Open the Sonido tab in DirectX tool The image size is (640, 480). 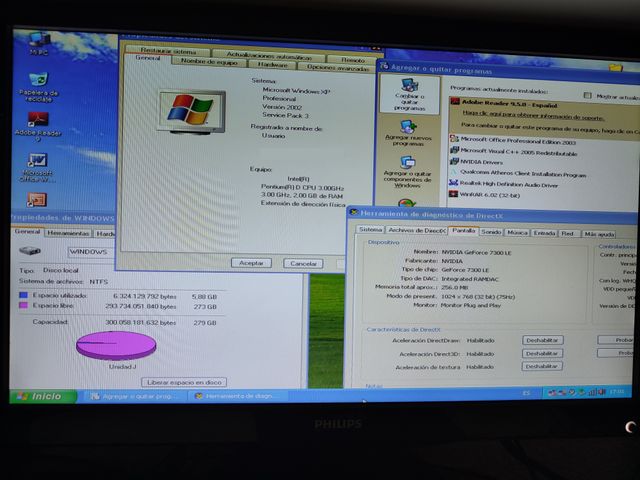(491, 232)
